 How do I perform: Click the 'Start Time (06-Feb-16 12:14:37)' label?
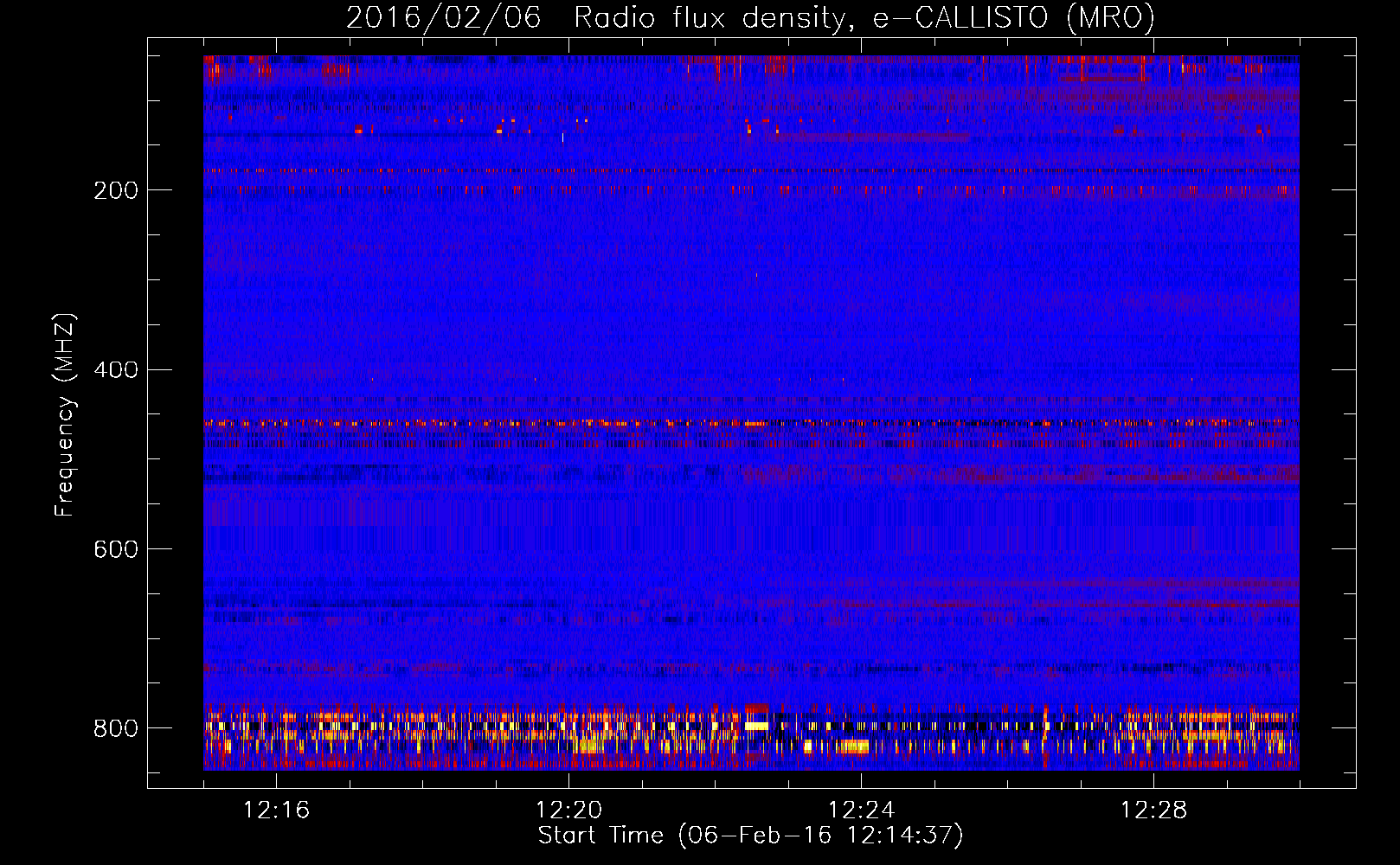(750, 836)
